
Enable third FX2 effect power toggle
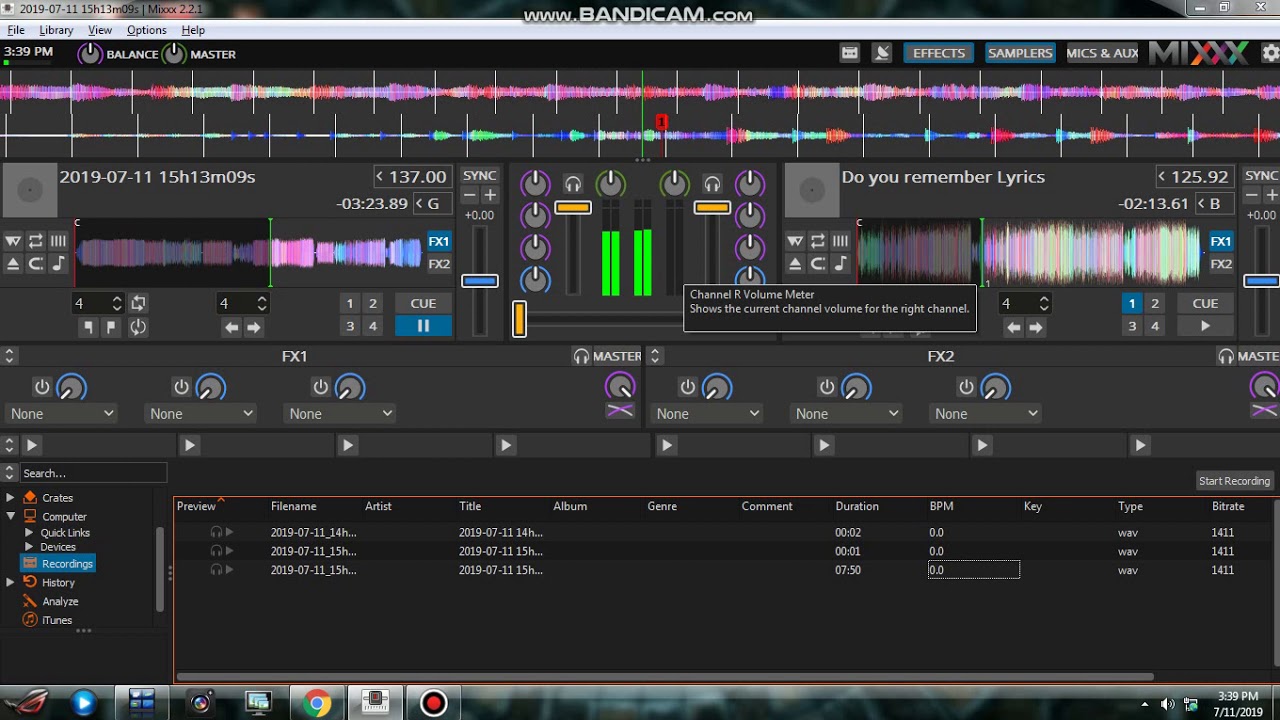(x=966, y=386)
